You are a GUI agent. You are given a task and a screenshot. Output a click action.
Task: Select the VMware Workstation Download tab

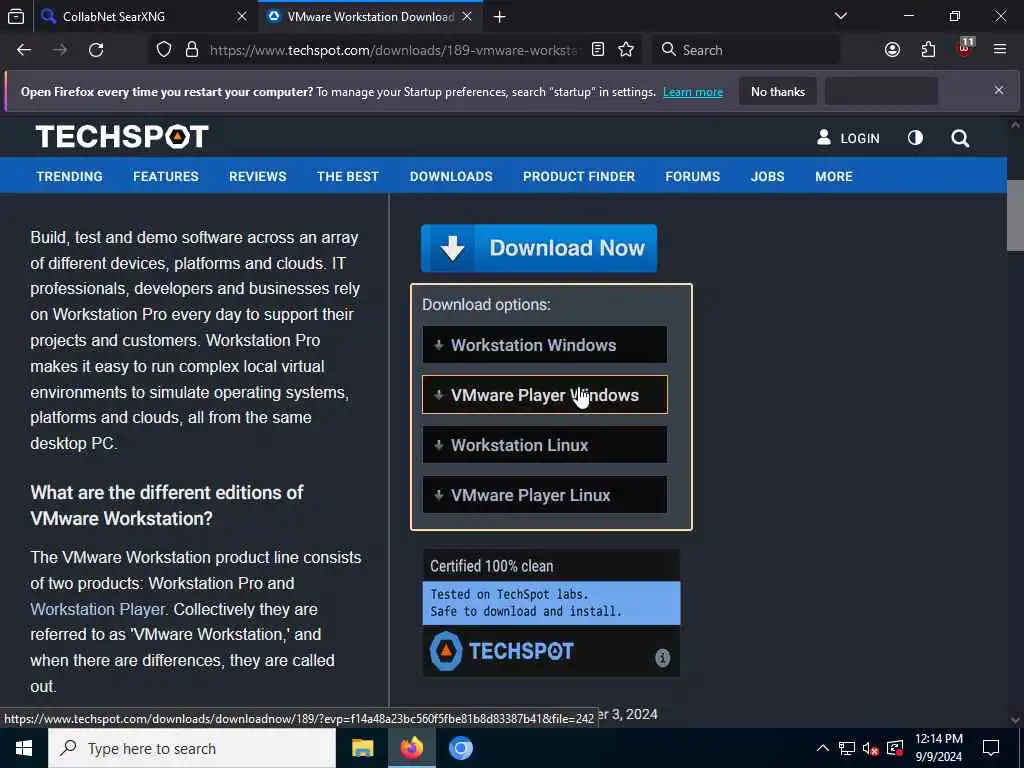tap(370, 16)
